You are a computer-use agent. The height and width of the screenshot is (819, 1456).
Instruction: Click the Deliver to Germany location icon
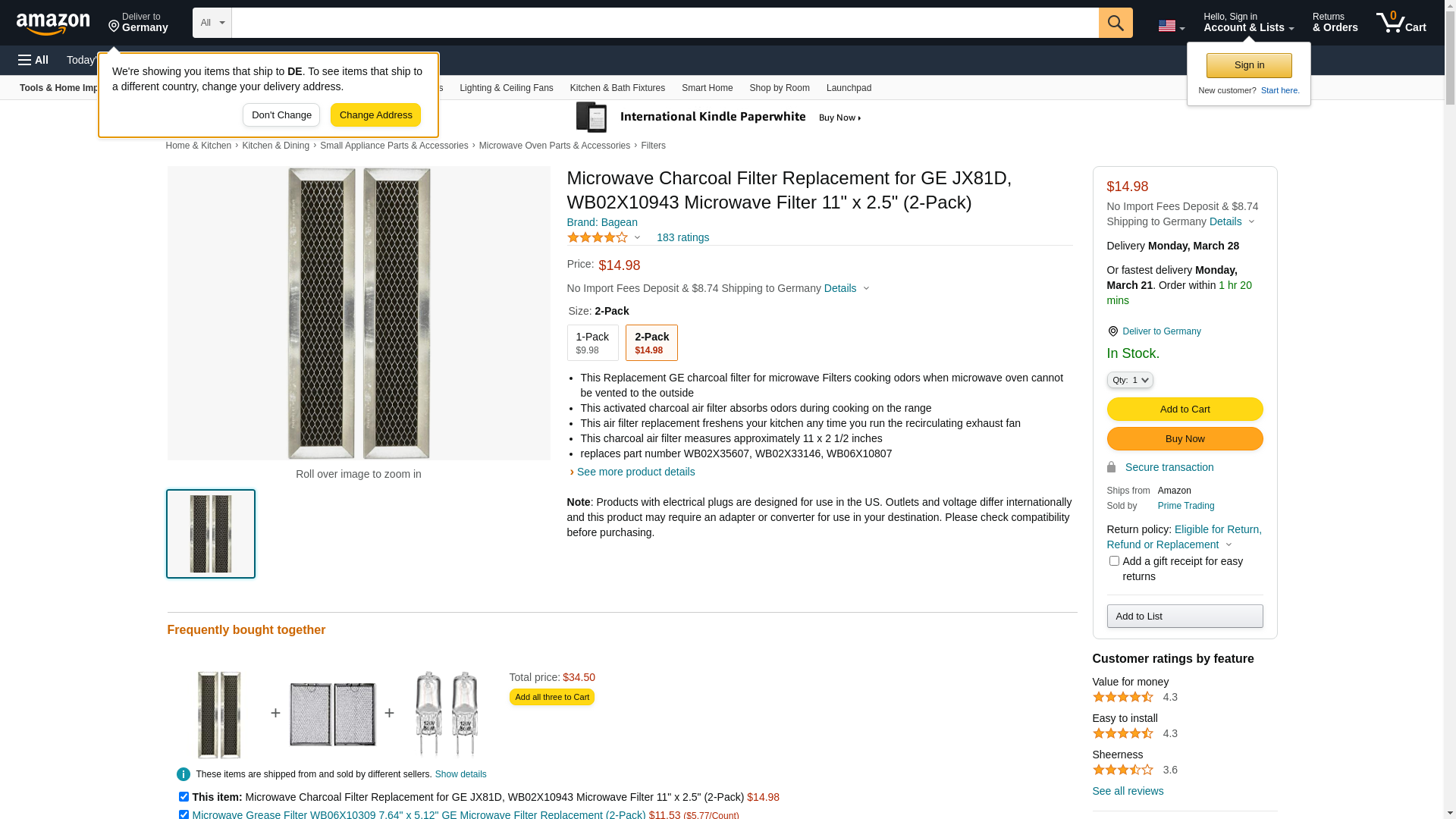click(1112, 331)
